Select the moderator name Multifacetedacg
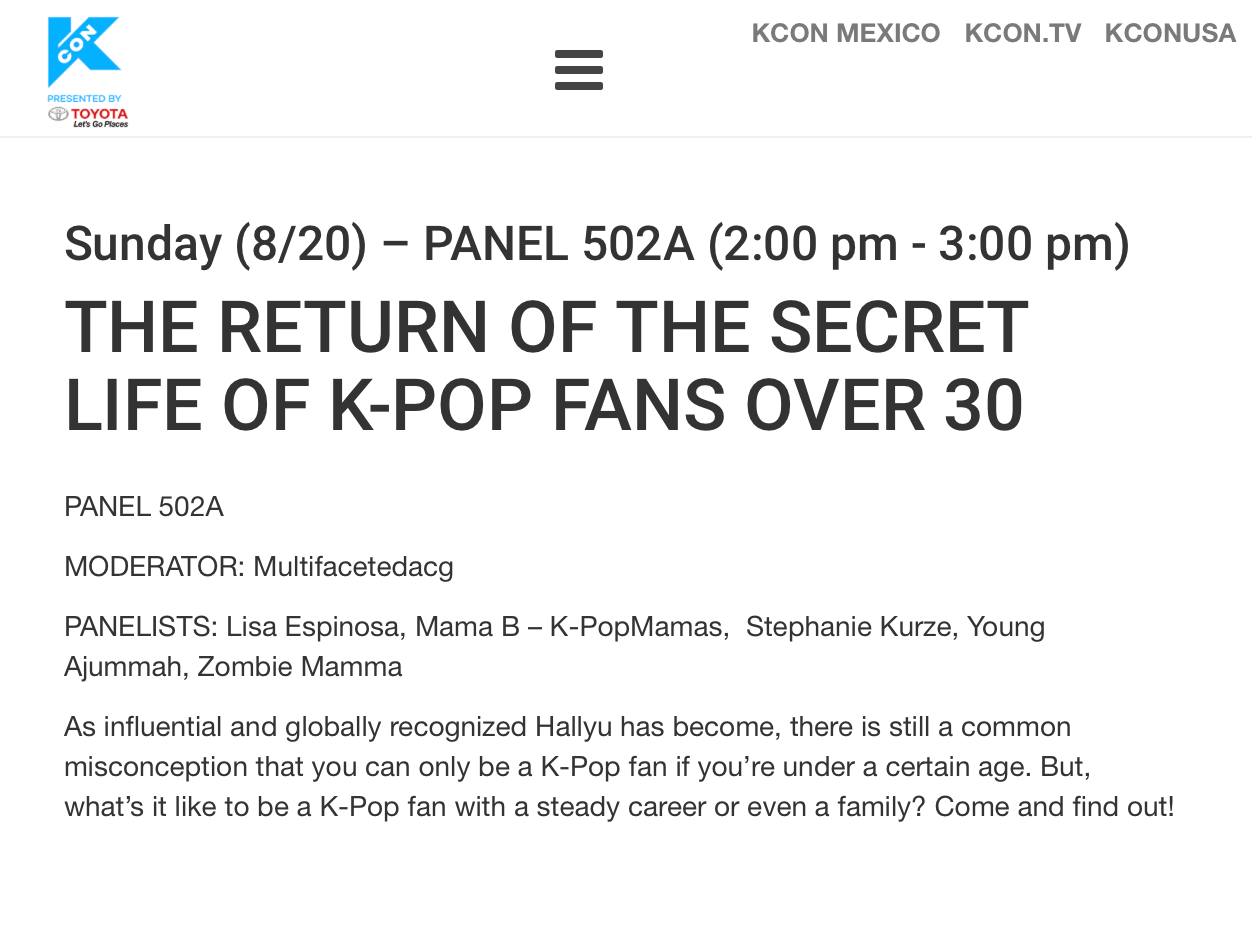 (353, 567)
